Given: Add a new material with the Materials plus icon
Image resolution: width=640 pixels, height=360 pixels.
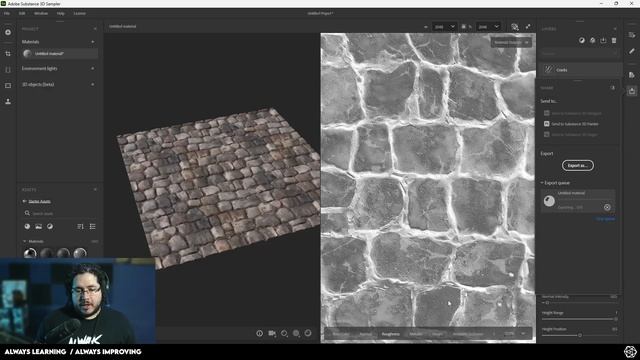Looking at the screenshot, I should point(93,42).
